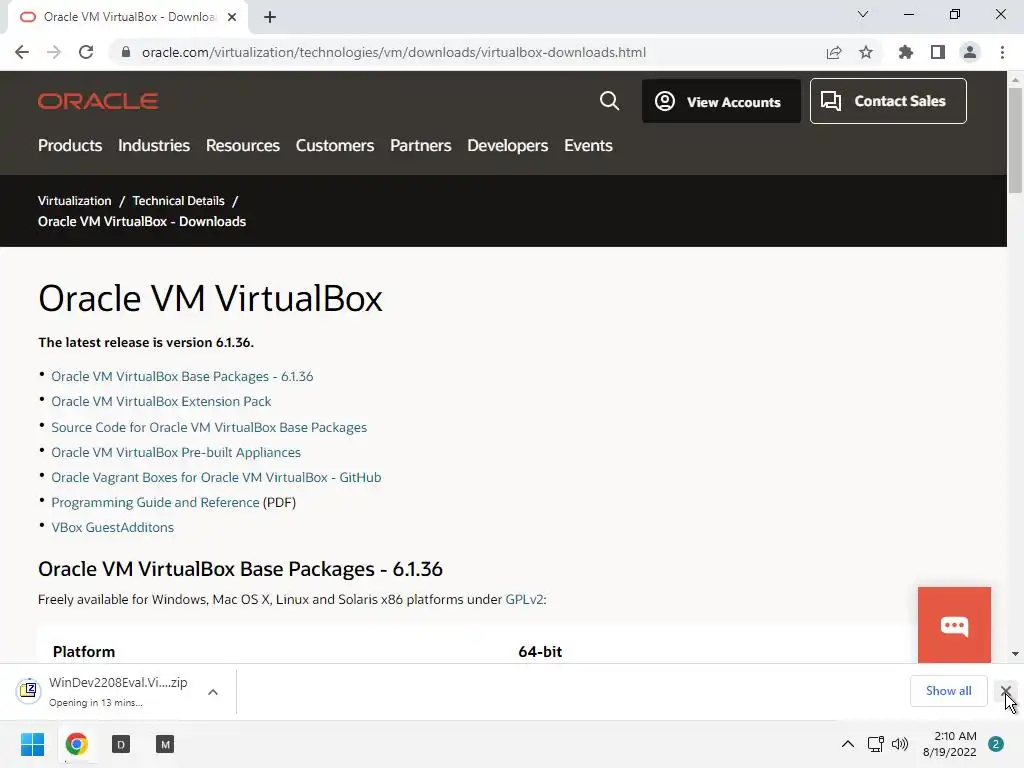Open the Chrome profile avatar
Viewport: 1024px width, 768px height.
(x=970, y=52)
